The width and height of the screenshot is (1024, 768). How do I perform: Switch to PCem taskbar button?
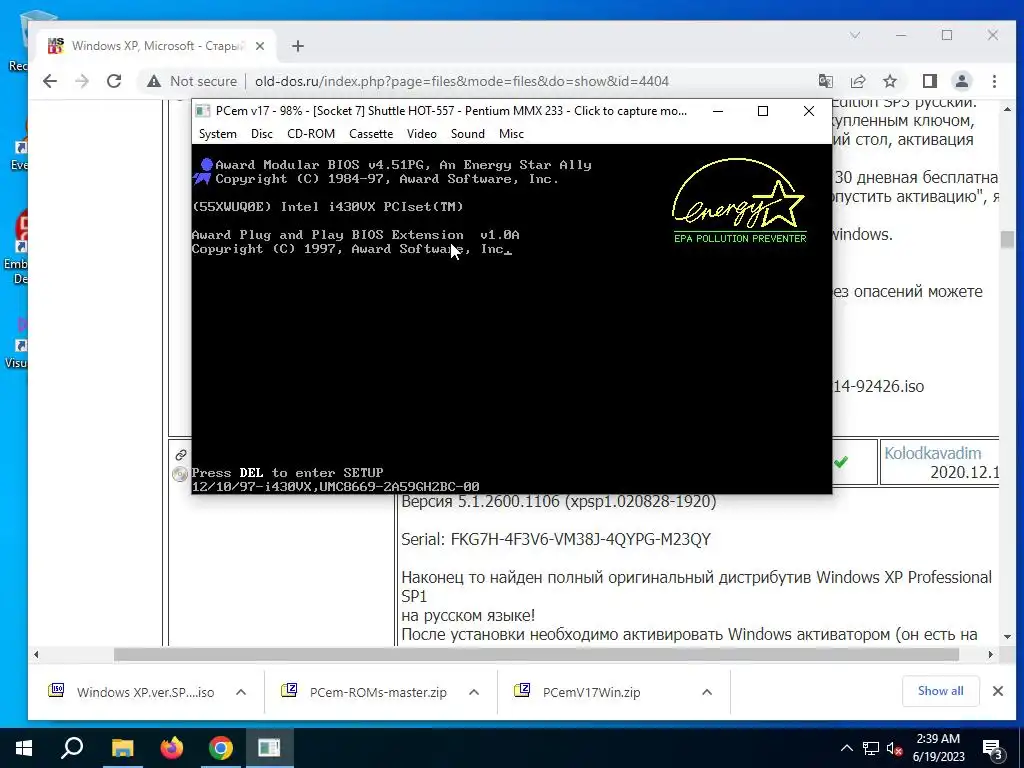[x=269, y=748]
